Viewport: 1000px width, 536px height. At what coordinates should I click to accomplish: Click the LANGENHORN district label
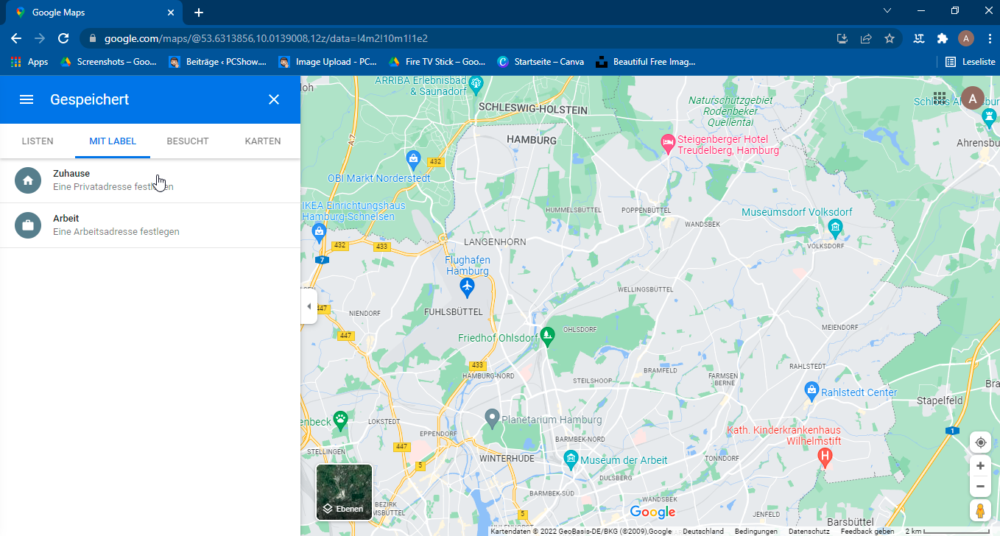[x=495, y=242]
